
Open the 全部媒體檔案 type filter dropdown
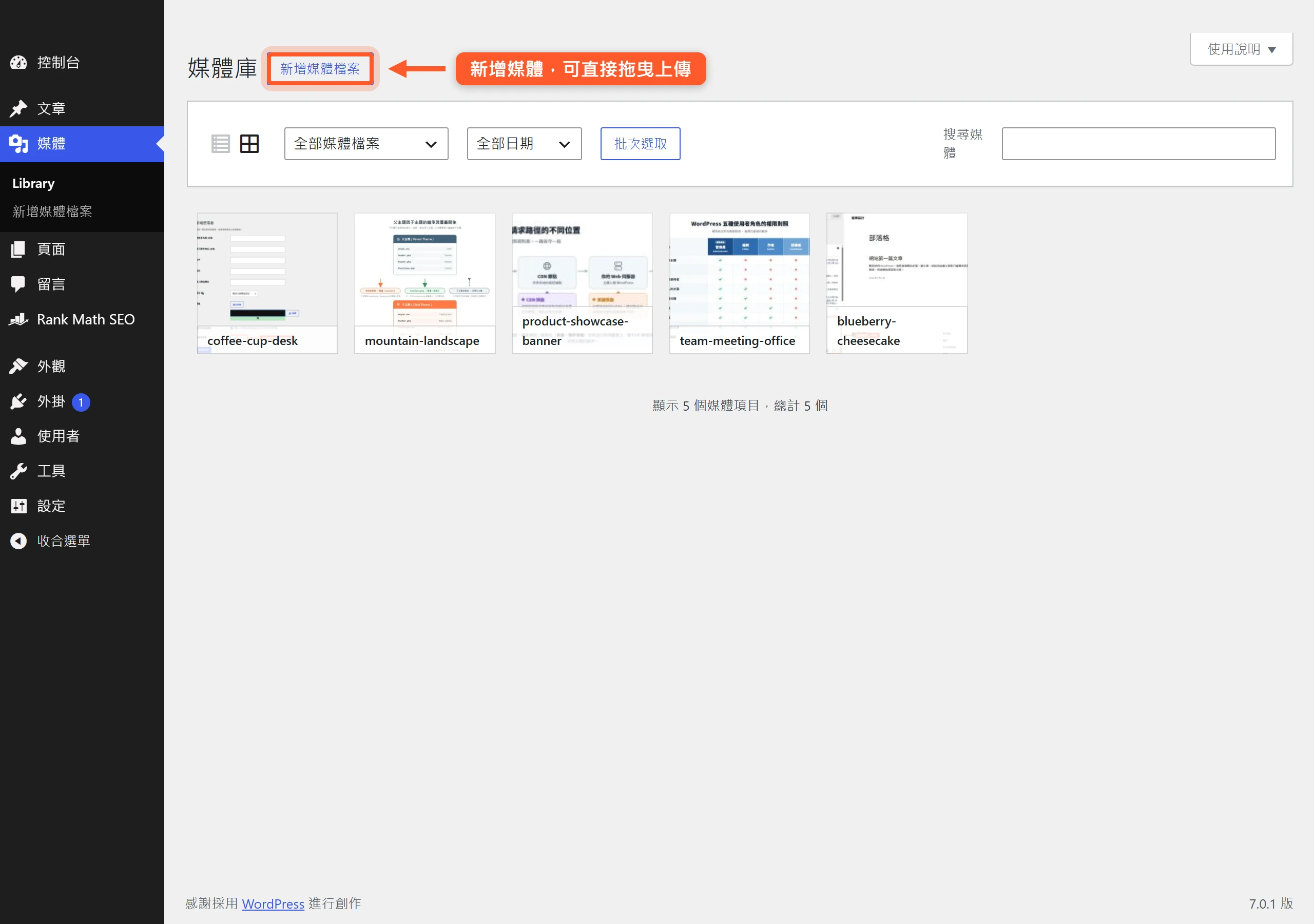(x=366, y=144)
